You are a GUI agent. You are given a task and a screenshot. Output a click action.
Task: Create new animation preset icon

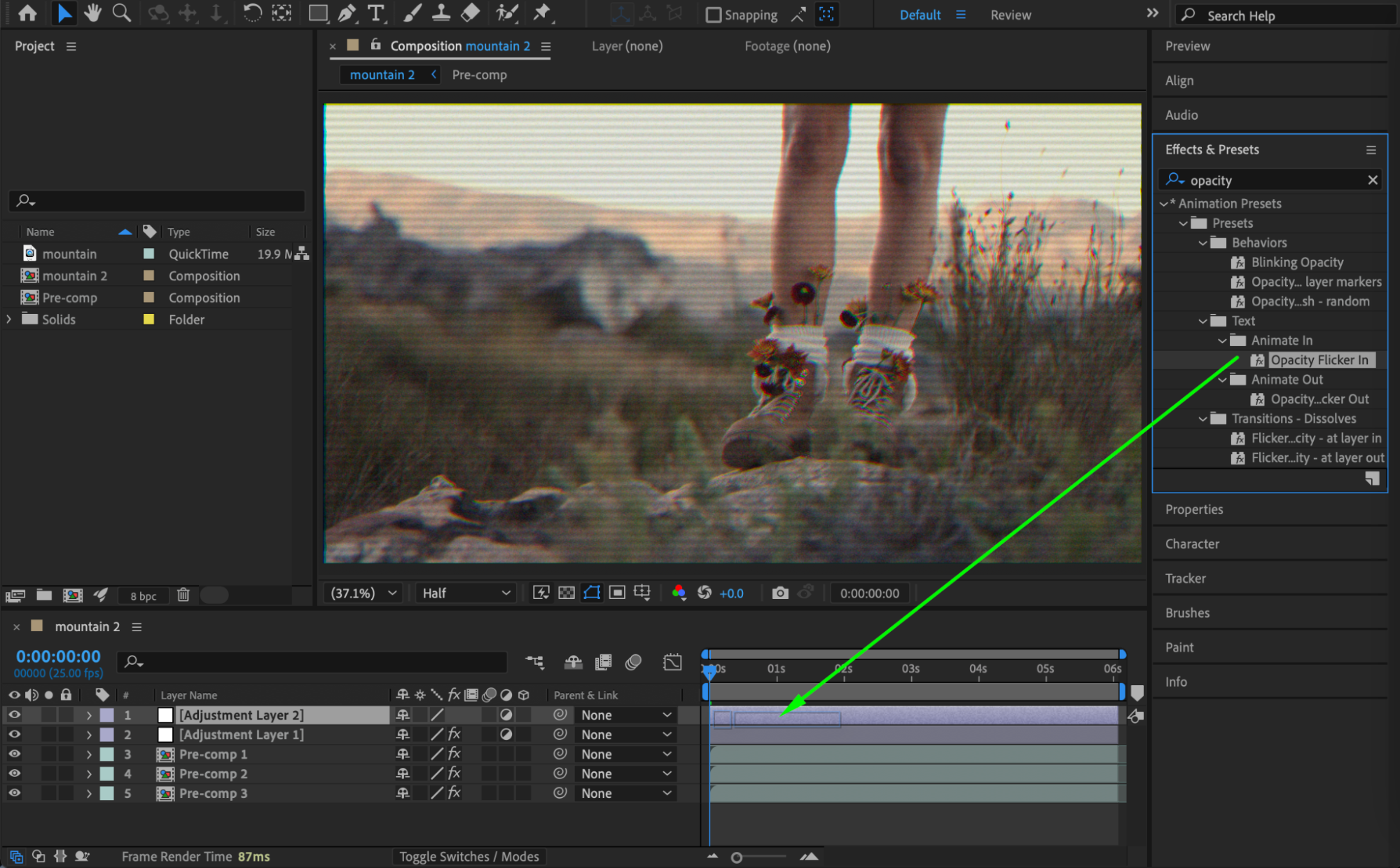[1372, 478]
